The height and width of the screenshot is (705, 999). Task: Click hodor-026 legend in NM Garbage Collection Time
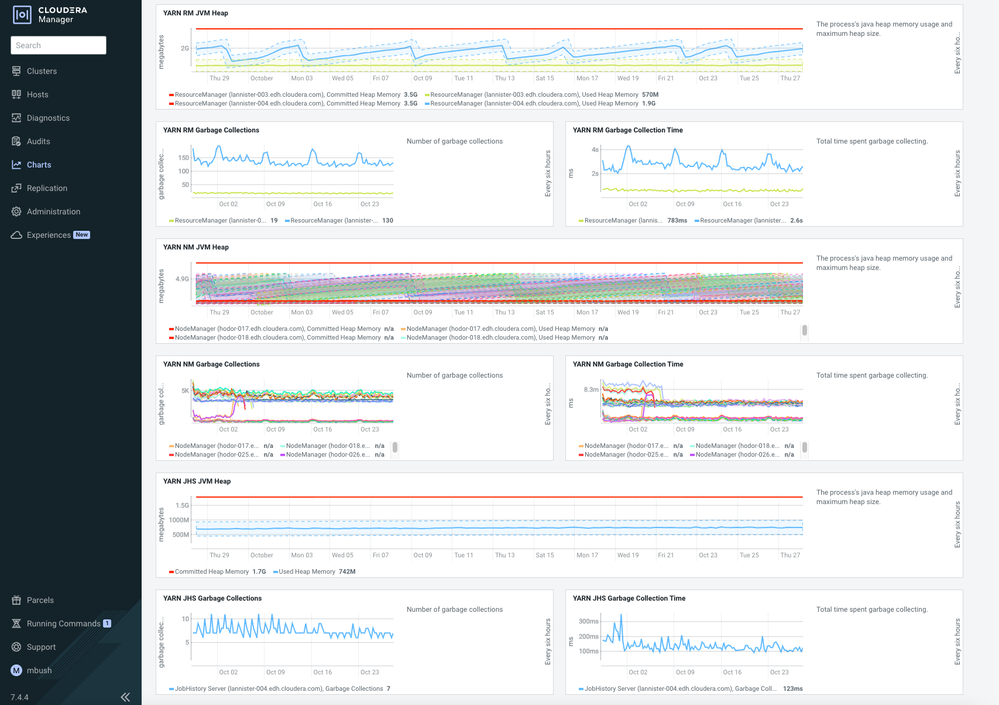click(x=742, y=455)
